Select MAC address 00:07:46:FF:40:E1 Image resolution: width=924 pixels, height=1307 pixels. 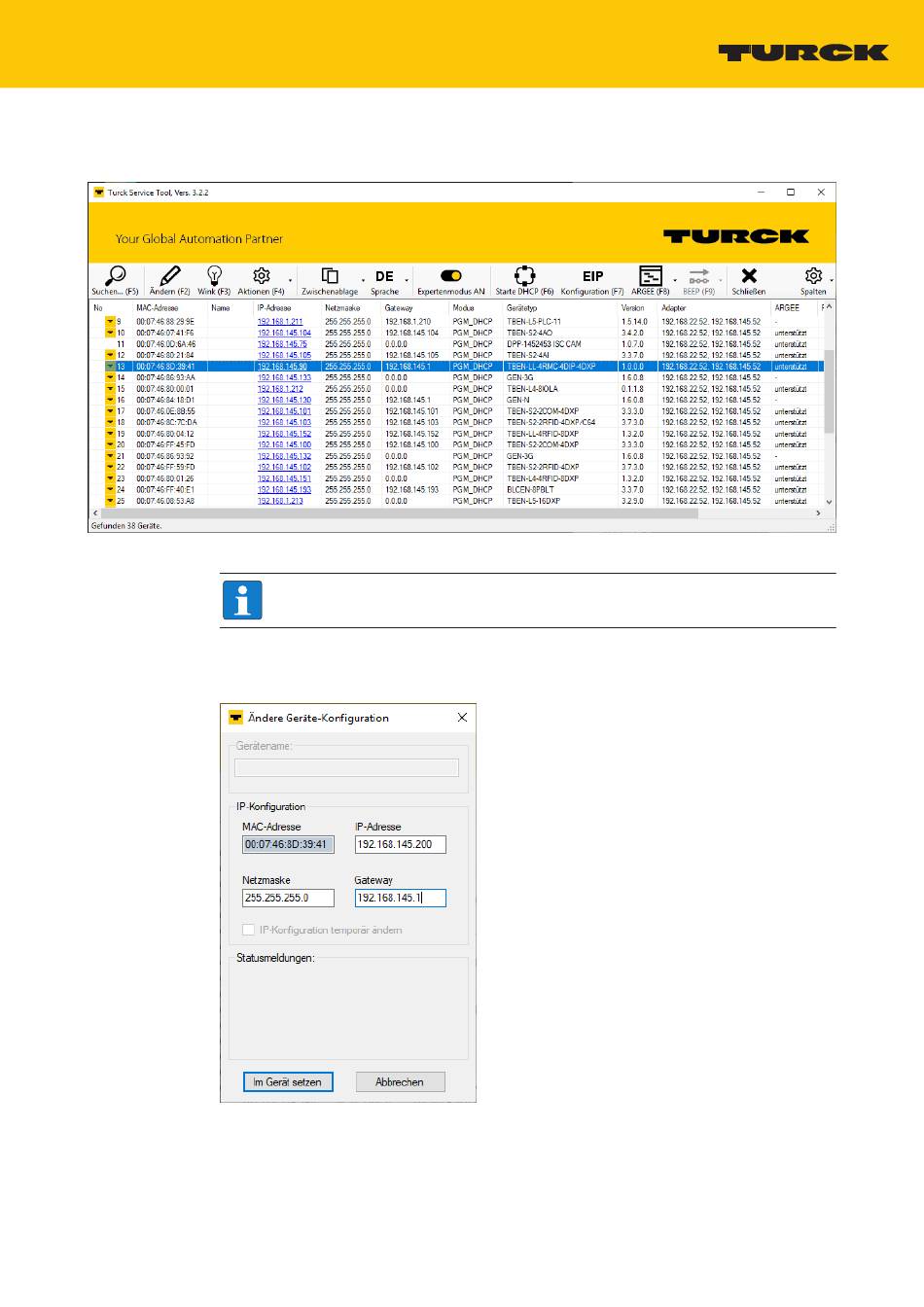pyautogui.click(x=165, y=490)
